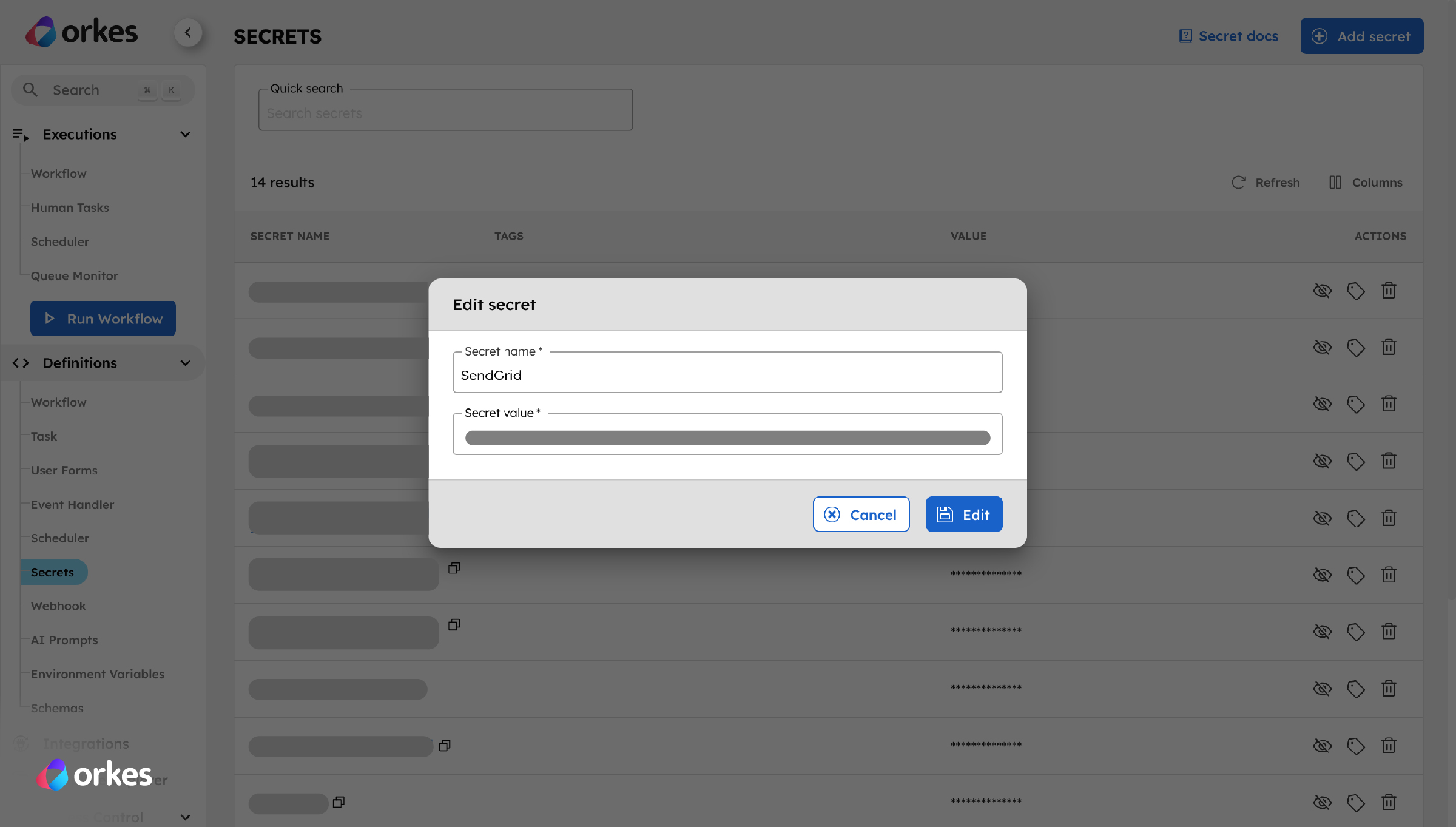The image size is (1456, 827).
Task: Collapse the sidebar with the arrow button
Action: (x=188, y=33)
